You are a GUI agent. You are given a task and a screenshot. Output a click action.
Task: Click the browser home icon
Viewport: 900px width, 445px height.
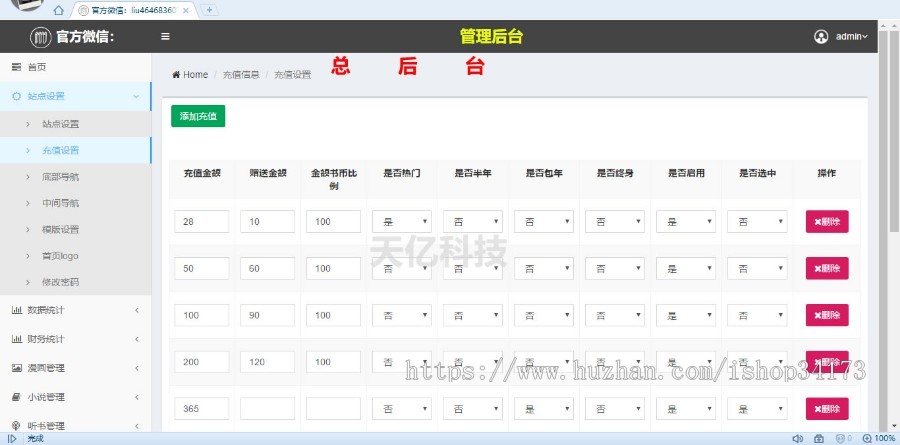click(59, 10)
